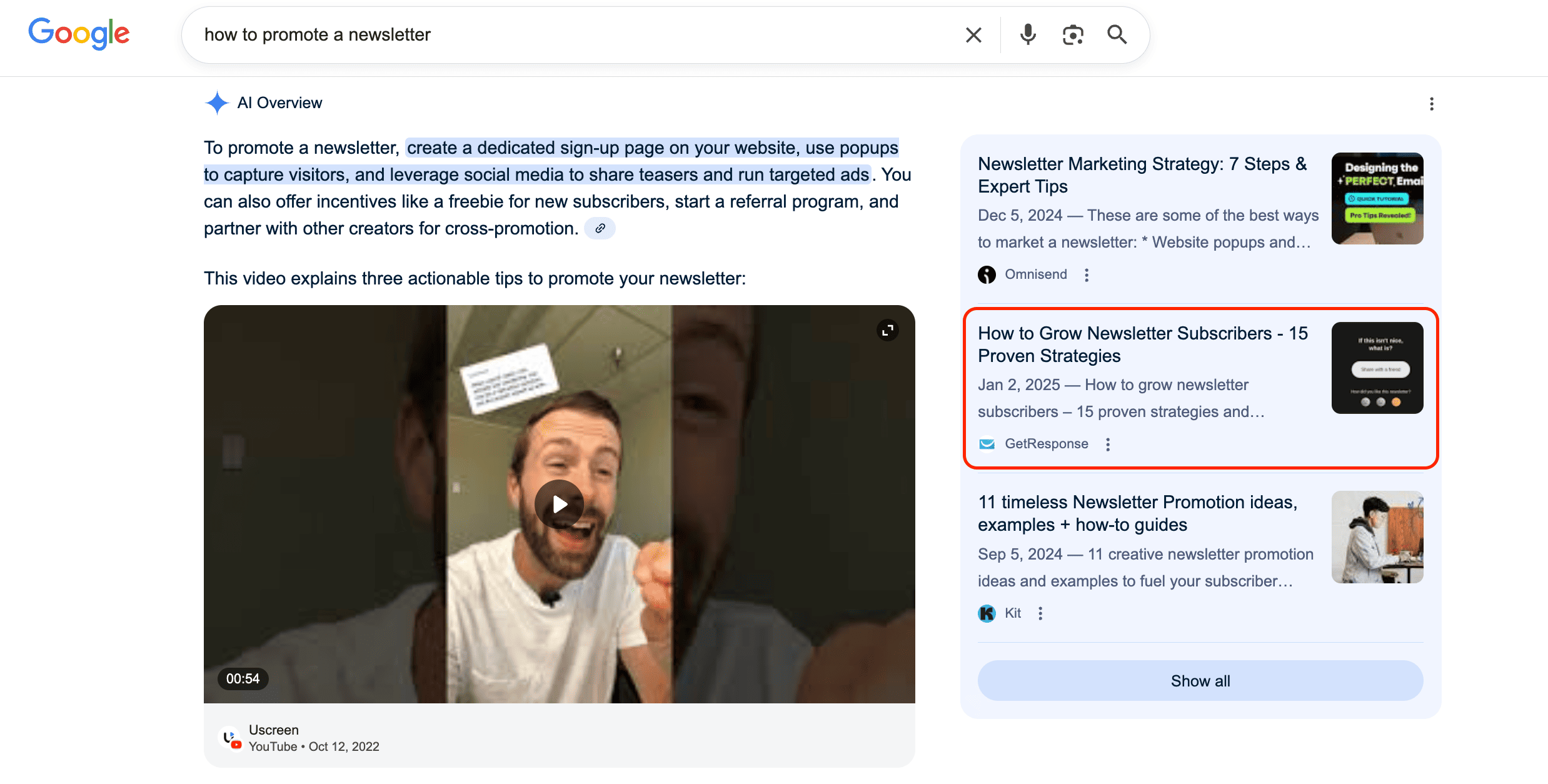
Task: Open Google Lens image search
Action: (x=1072, y=35)
